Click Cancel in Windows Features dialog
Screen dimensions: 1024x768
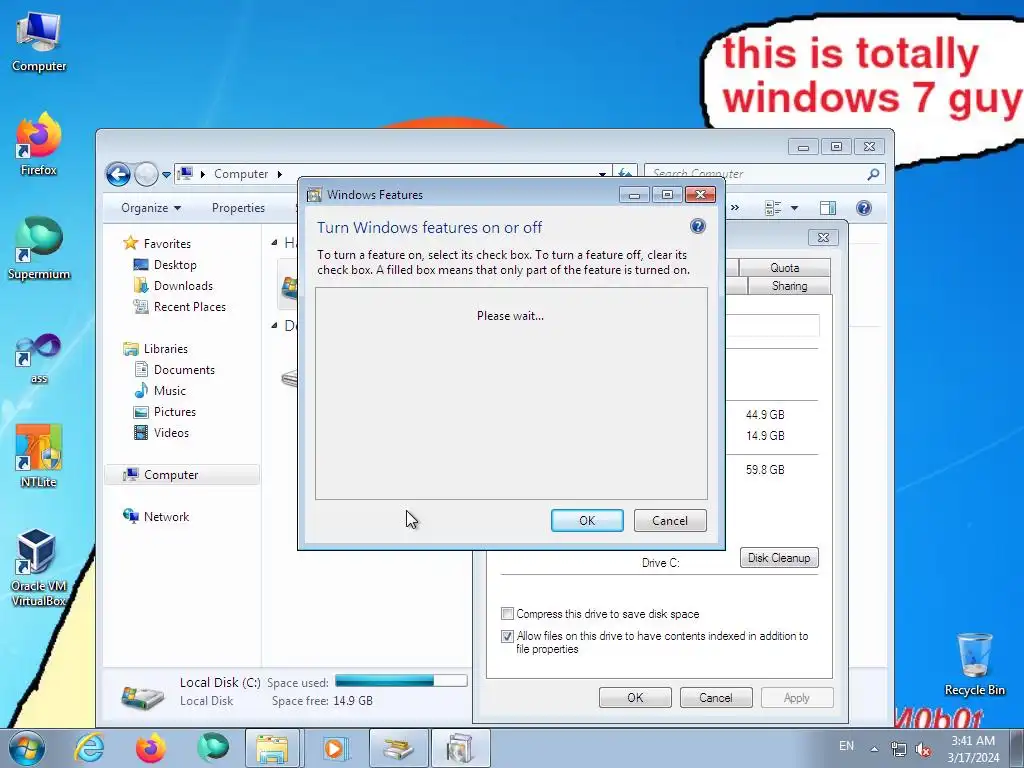click(670, 520)
